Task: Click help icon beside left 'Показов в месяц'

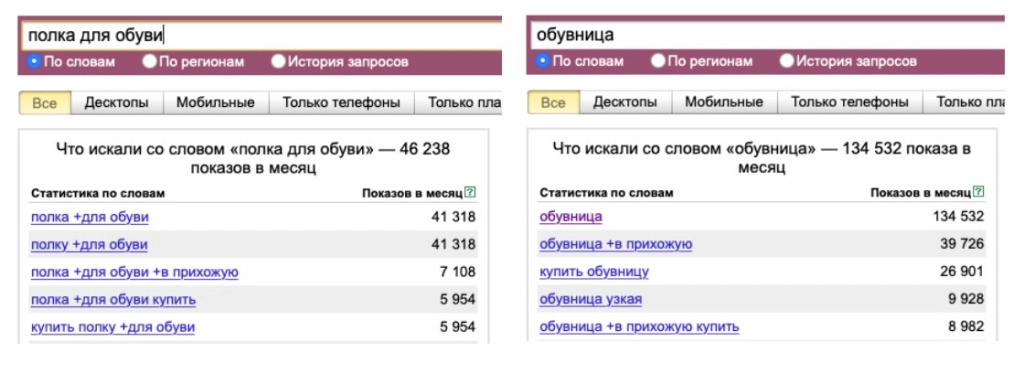Action: (x=470, y=193)
